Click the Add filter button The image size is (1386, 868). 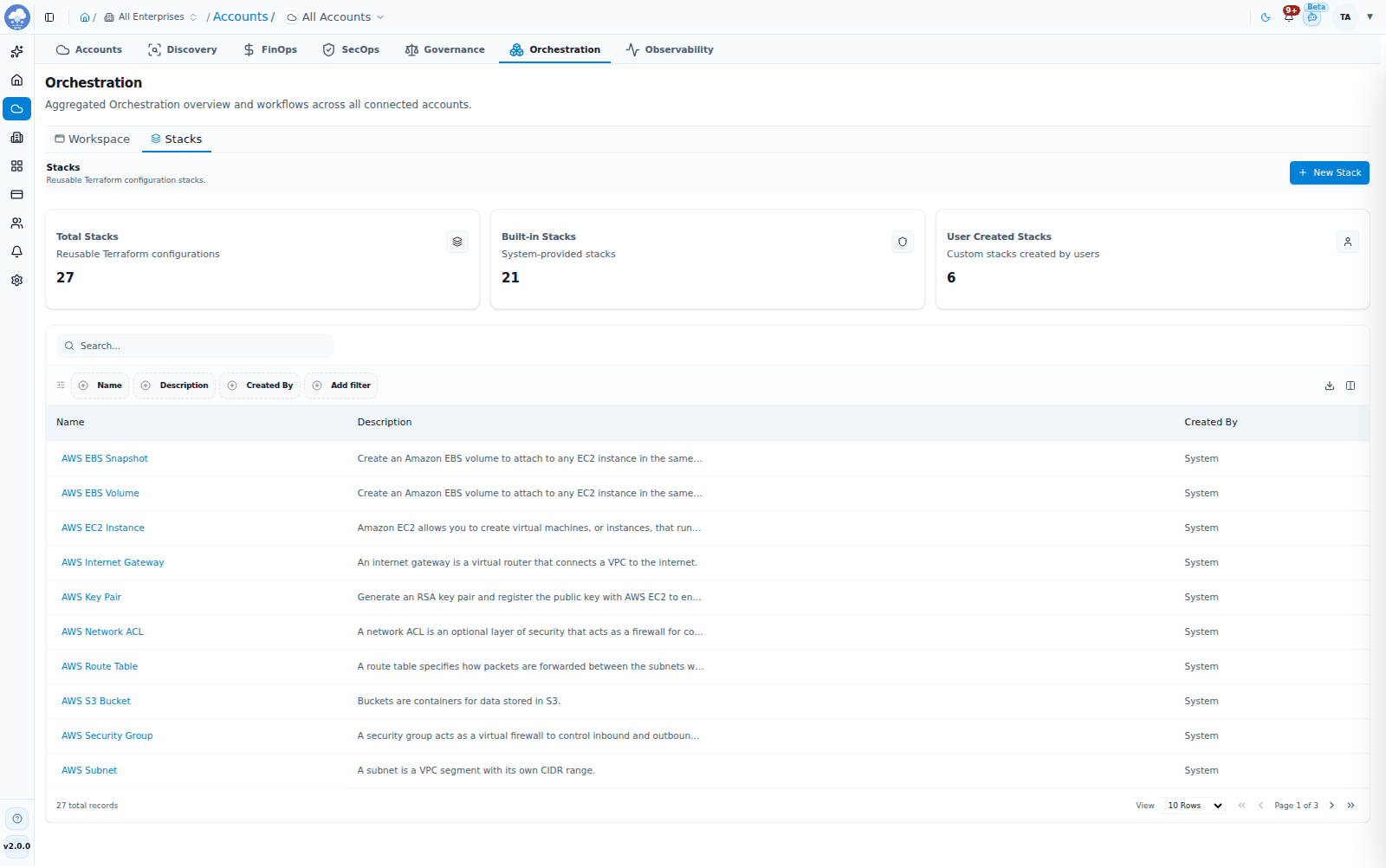(341, 385)
